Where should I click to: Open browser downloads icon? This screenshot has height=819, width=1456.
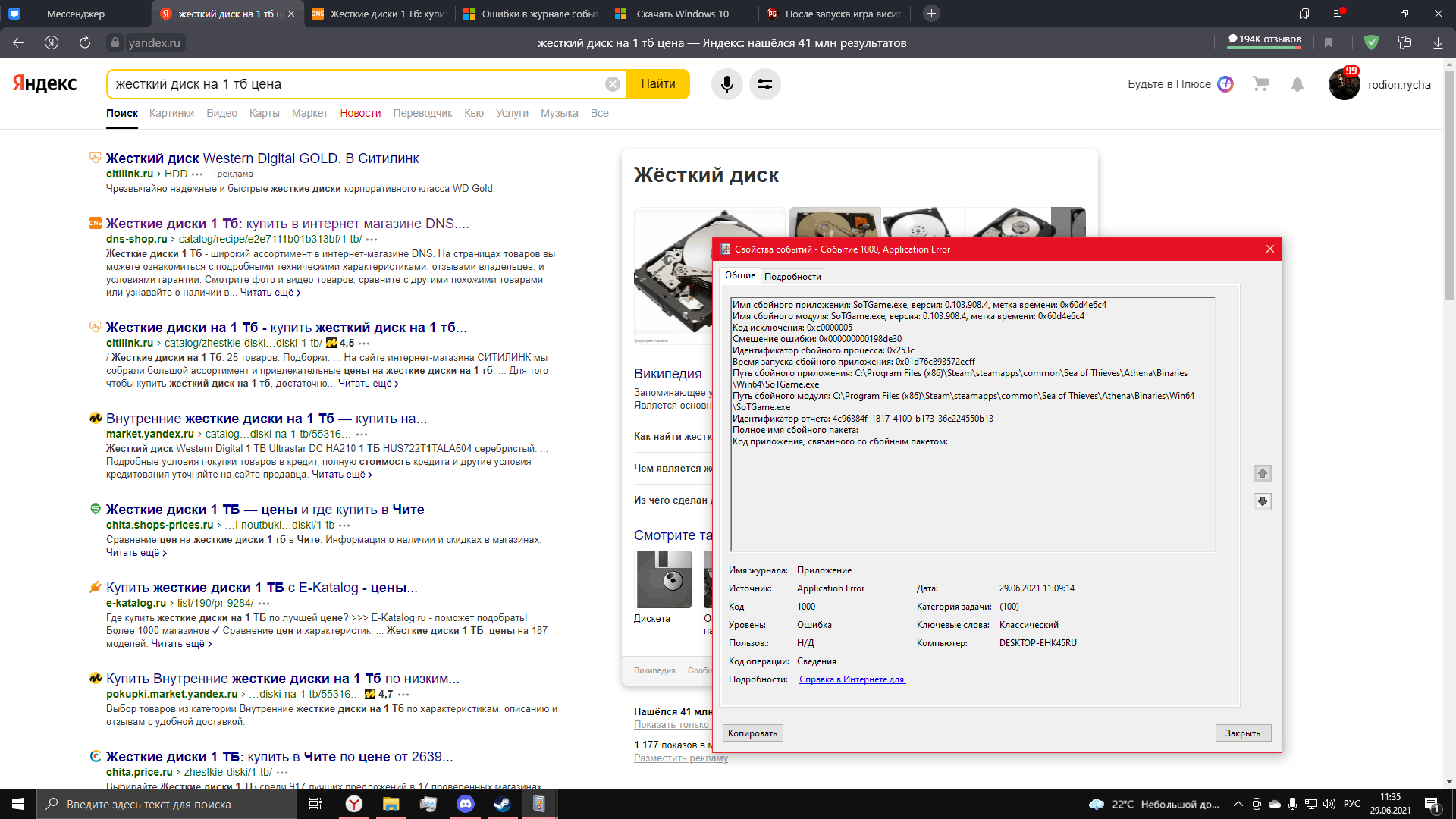(1438, 42)
